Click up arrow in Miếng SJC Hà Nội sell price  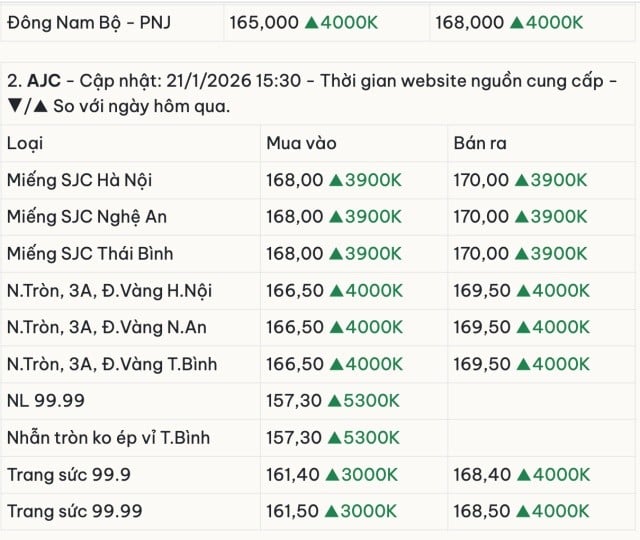coord(520,180)
